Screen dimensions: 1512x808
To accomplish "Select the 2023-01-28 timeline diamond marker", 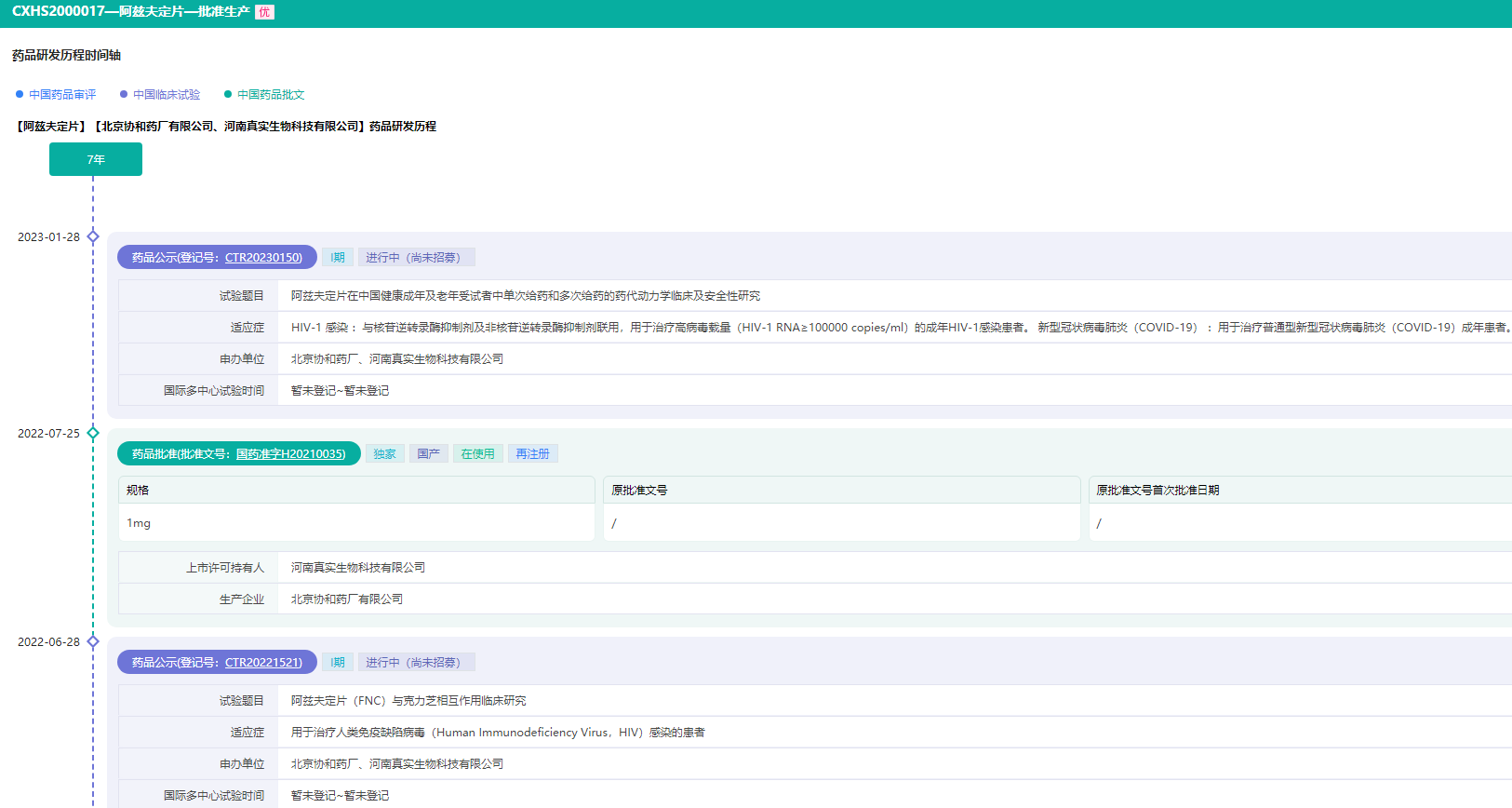I will pos(93,236).
